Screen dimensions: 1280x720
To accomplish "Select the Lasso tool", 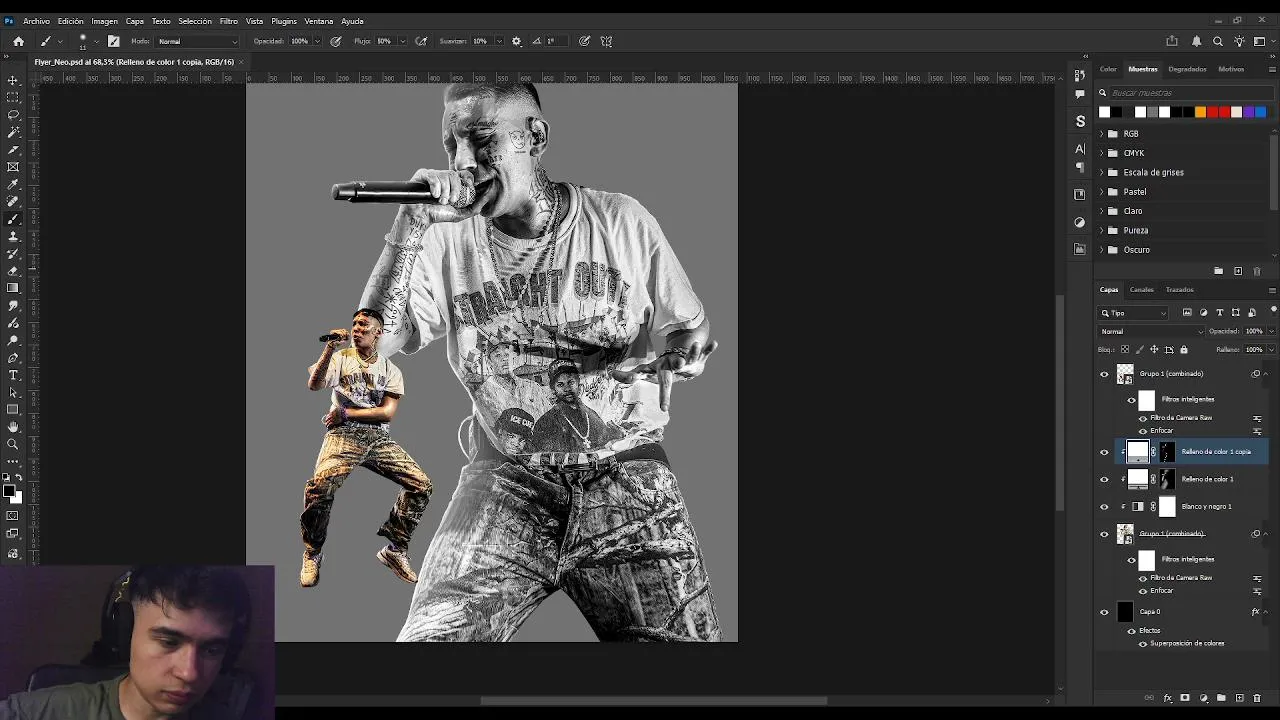I will 13,114.
